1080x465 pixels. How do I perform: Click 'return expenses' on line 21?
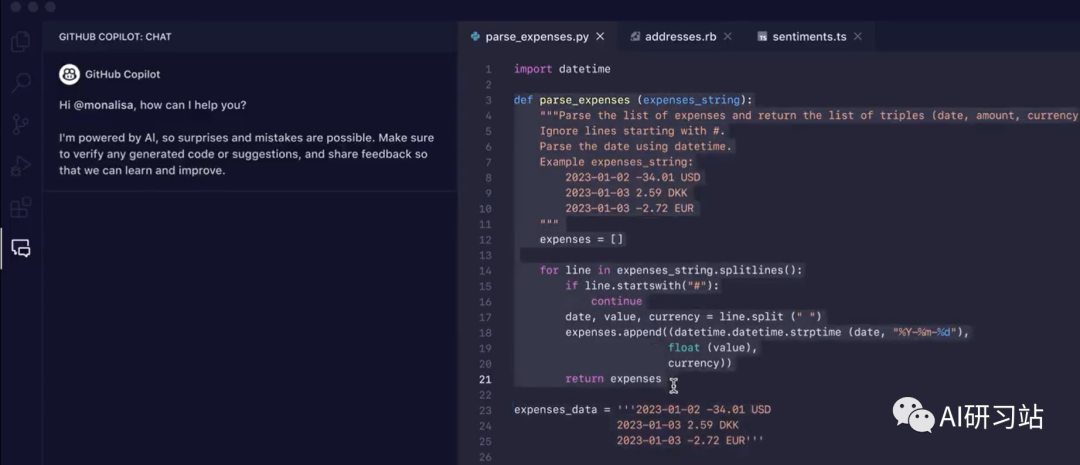pyautogui.click(x=613, y=379)
